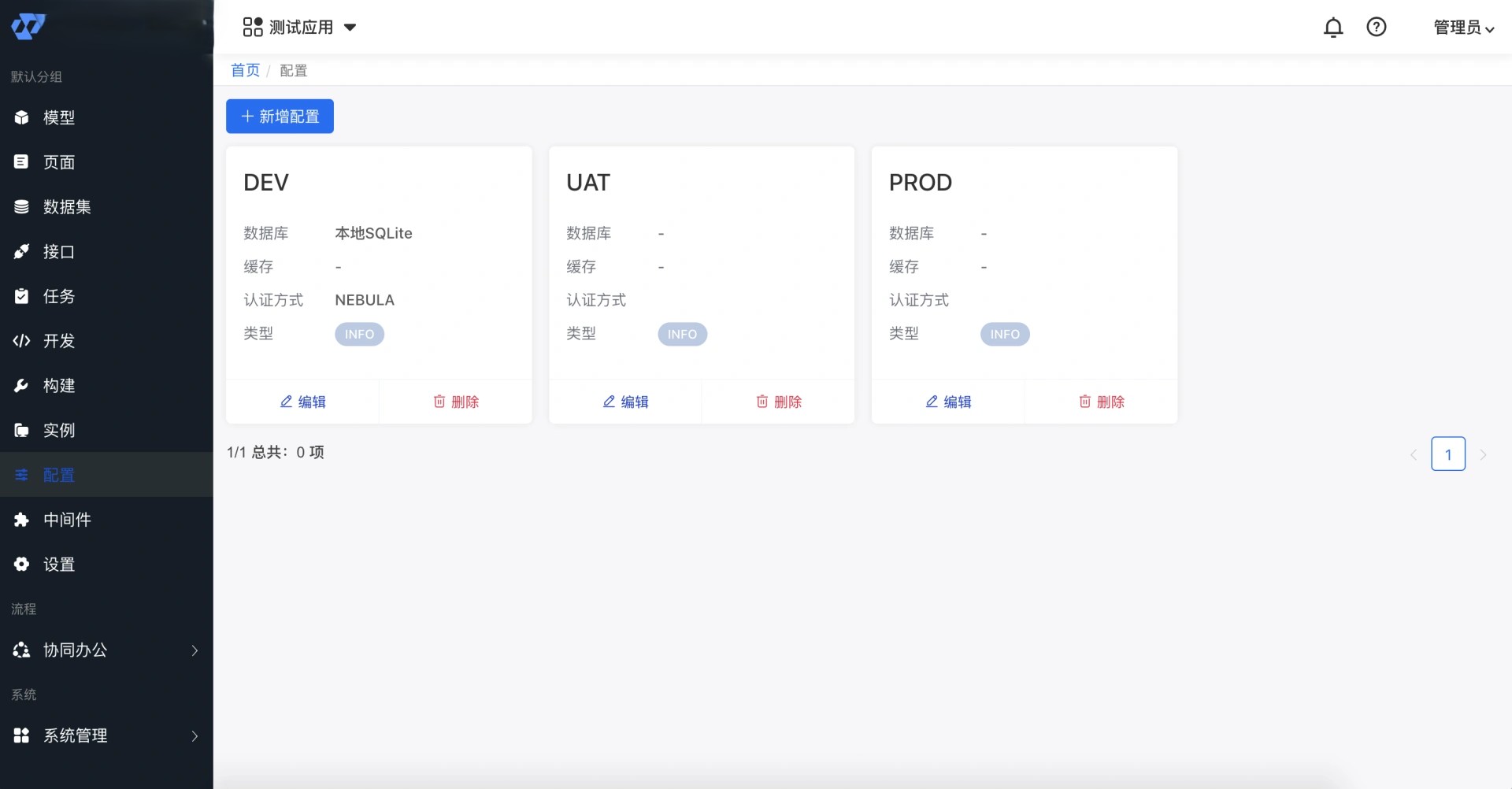Click the NEBULA authentication value
The width and height of the screenshot is (1512, 789).
tap(365, 300)
